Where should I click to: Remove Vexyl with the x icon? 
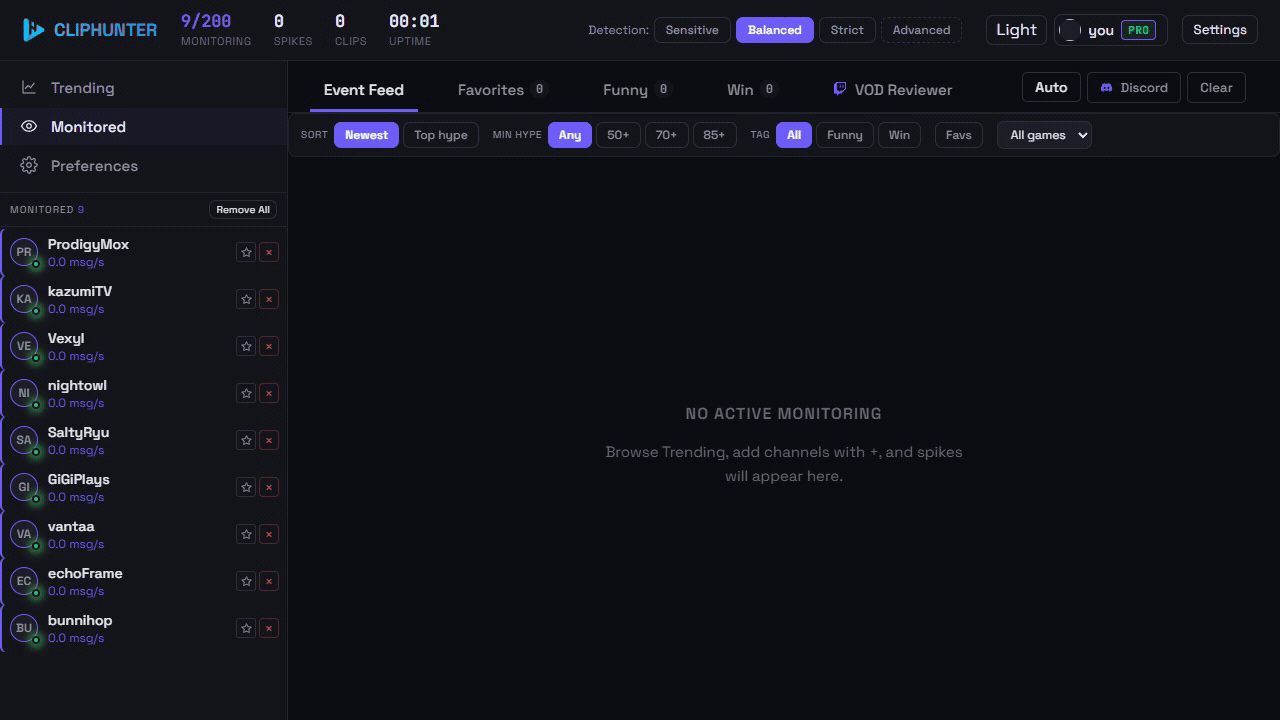point(268,346)
